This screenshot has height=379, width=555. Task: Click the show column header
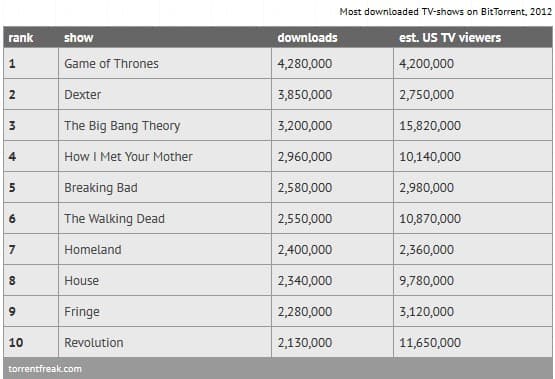click(x=79, y=38)
